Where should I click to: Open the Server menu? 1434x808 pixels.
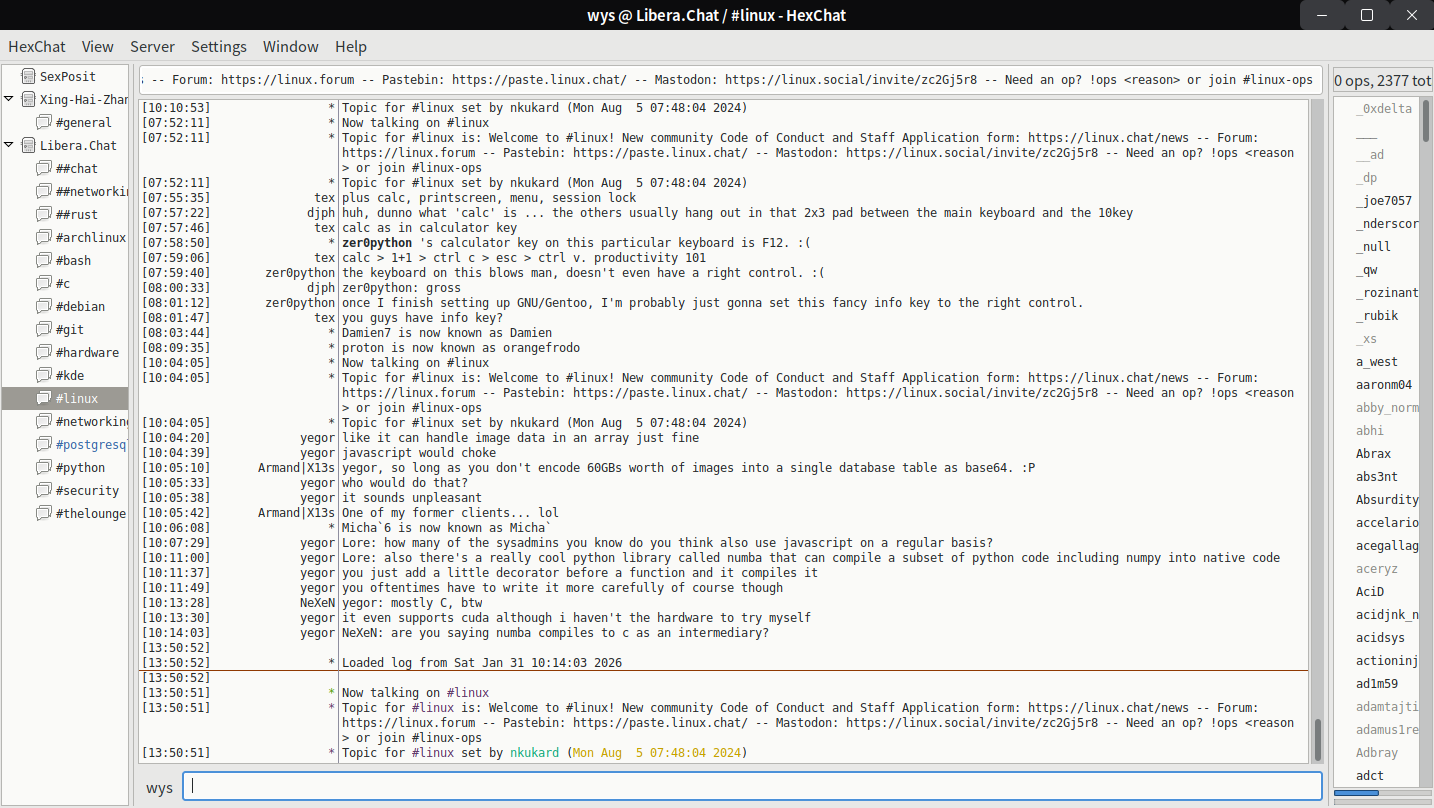152,46
